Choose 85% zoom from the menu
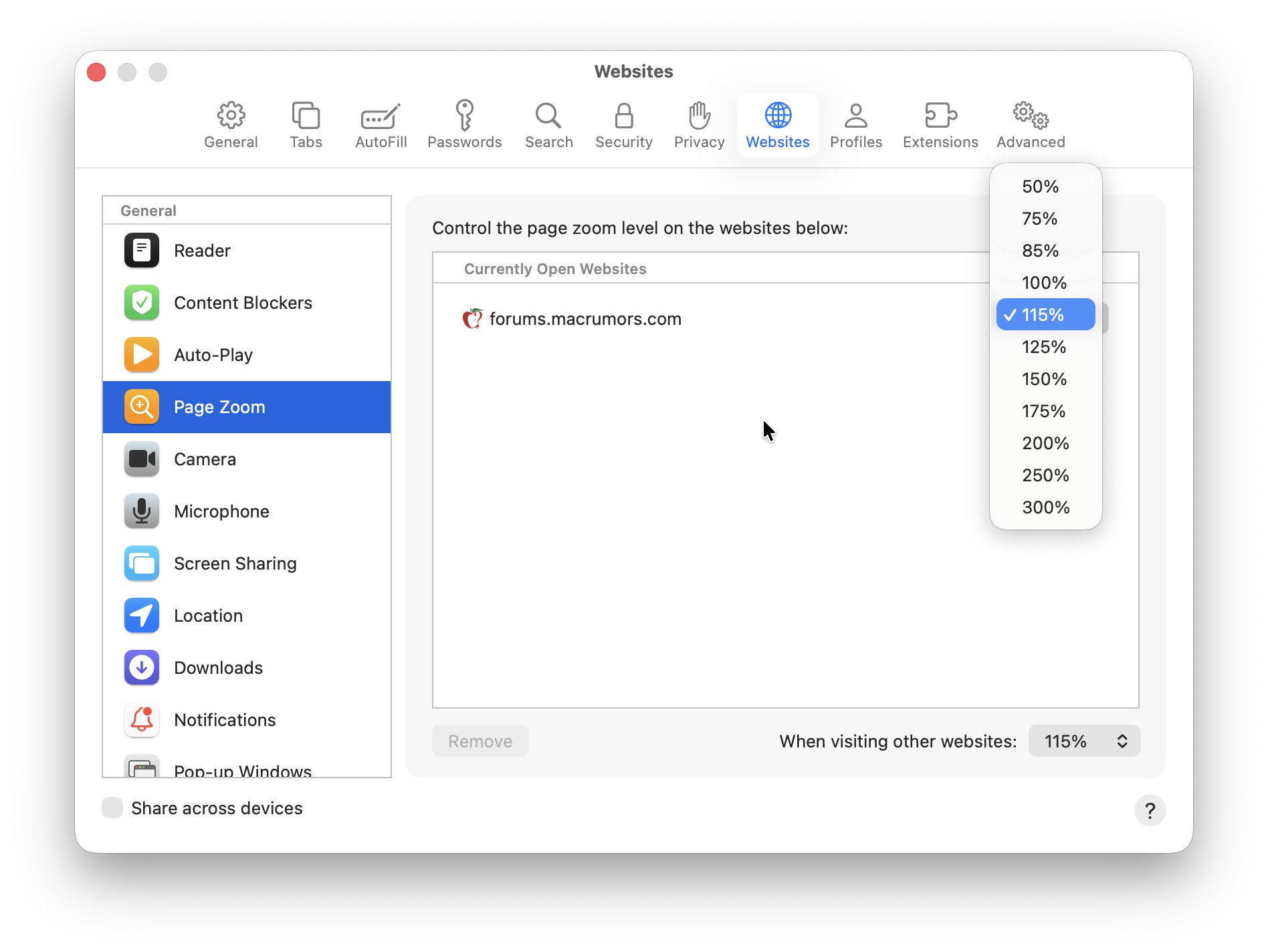This screenshot has height=952, width=1268. pyautogui.click(x=1045, y=250)
